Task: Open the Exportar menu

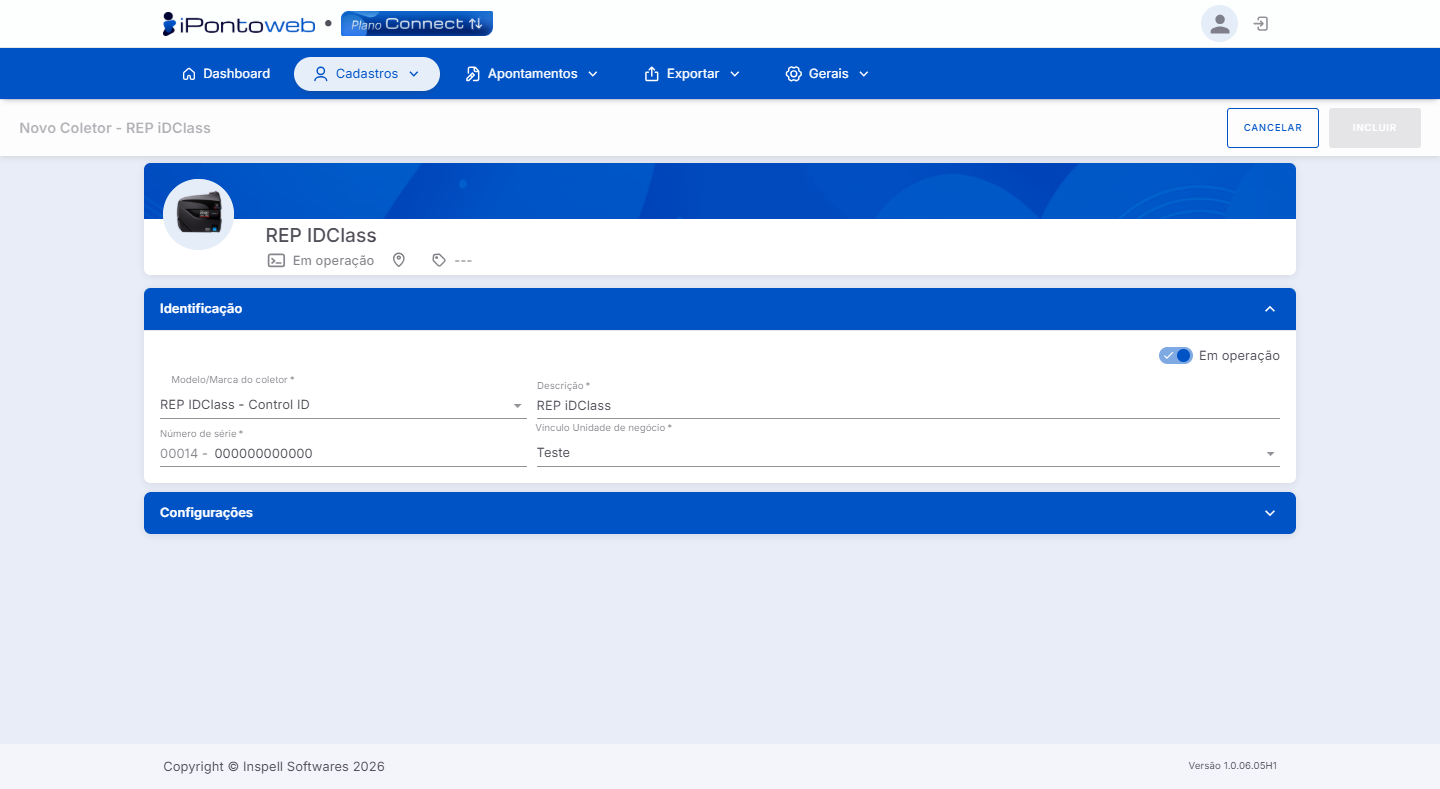Action: pyautogui.click(x=692, y=74)
